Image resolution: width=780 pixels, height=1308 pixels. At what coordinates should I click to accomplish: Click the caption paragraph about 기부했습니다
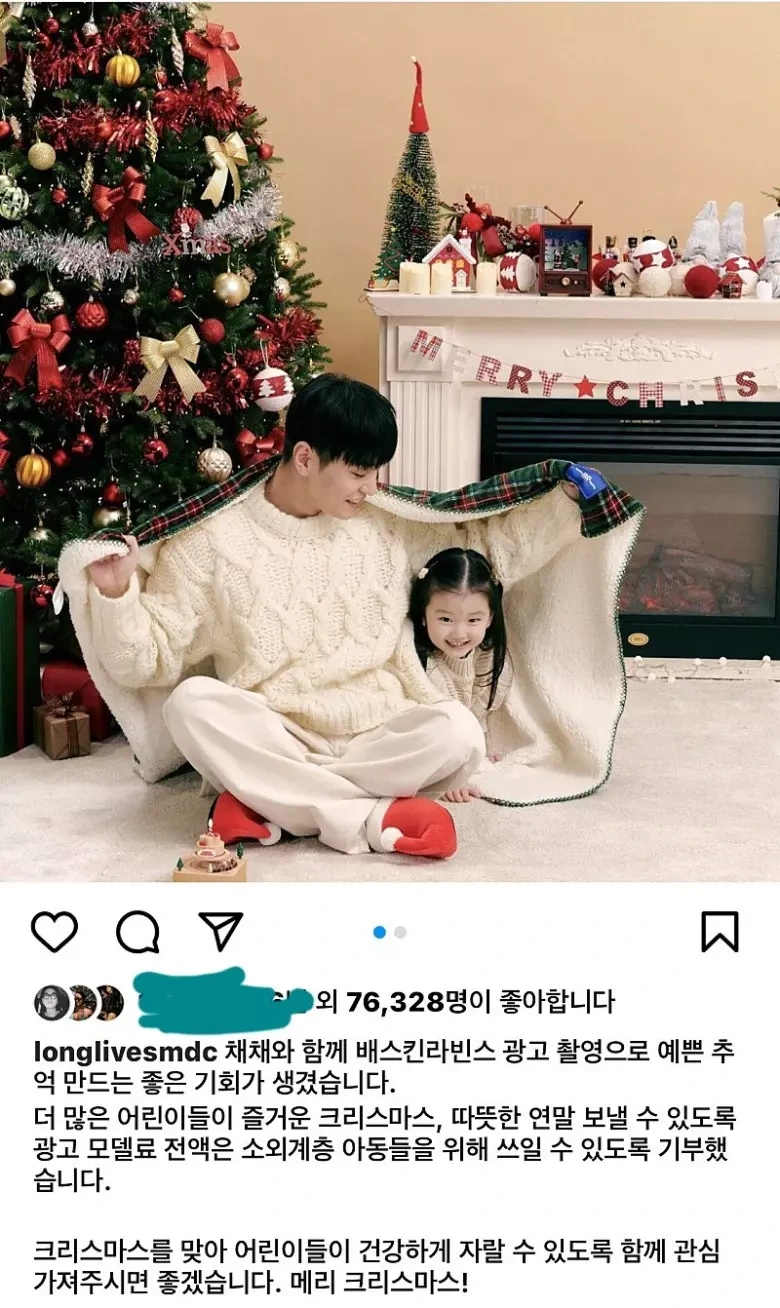385,1149
